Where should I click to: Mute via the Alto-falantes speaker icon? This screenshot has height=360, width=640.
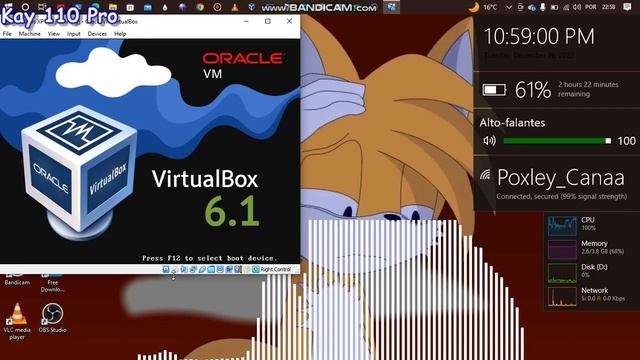point(489,141)
